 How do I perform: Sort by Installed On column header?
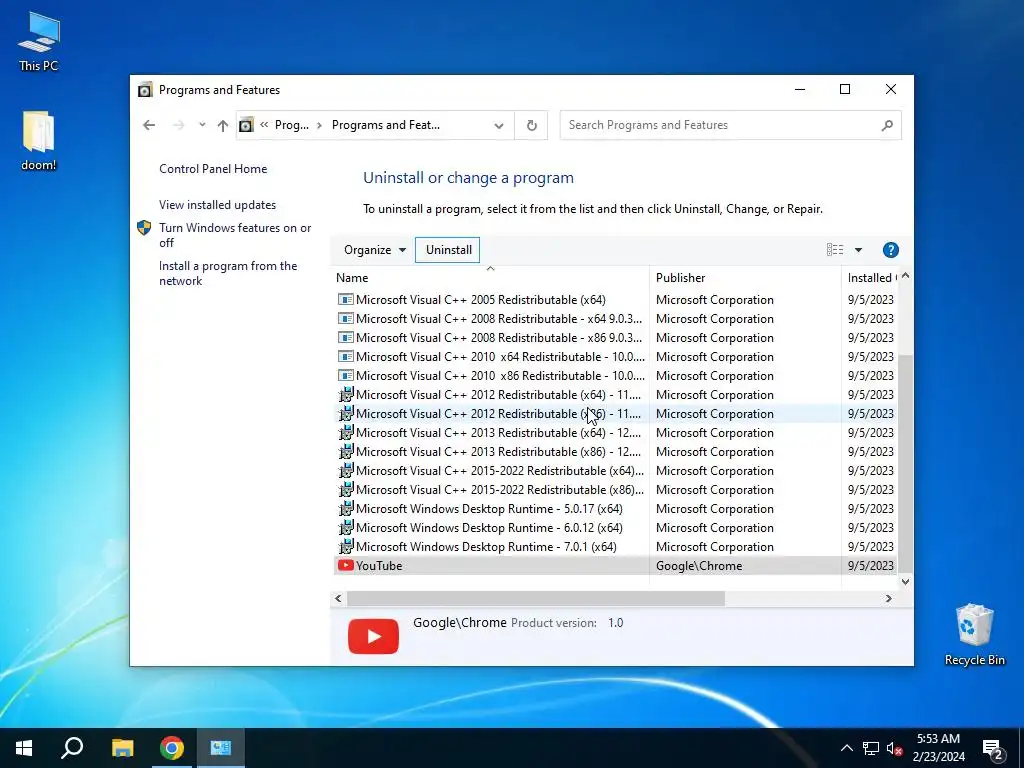tap(871, 278)
